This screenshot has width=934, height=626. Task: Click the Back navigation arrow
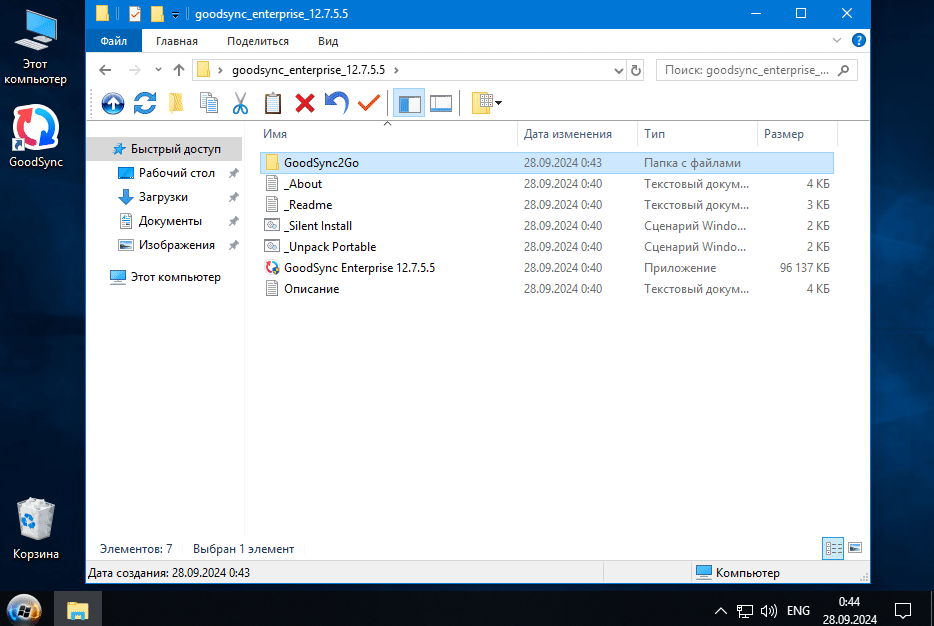point(105,70)
